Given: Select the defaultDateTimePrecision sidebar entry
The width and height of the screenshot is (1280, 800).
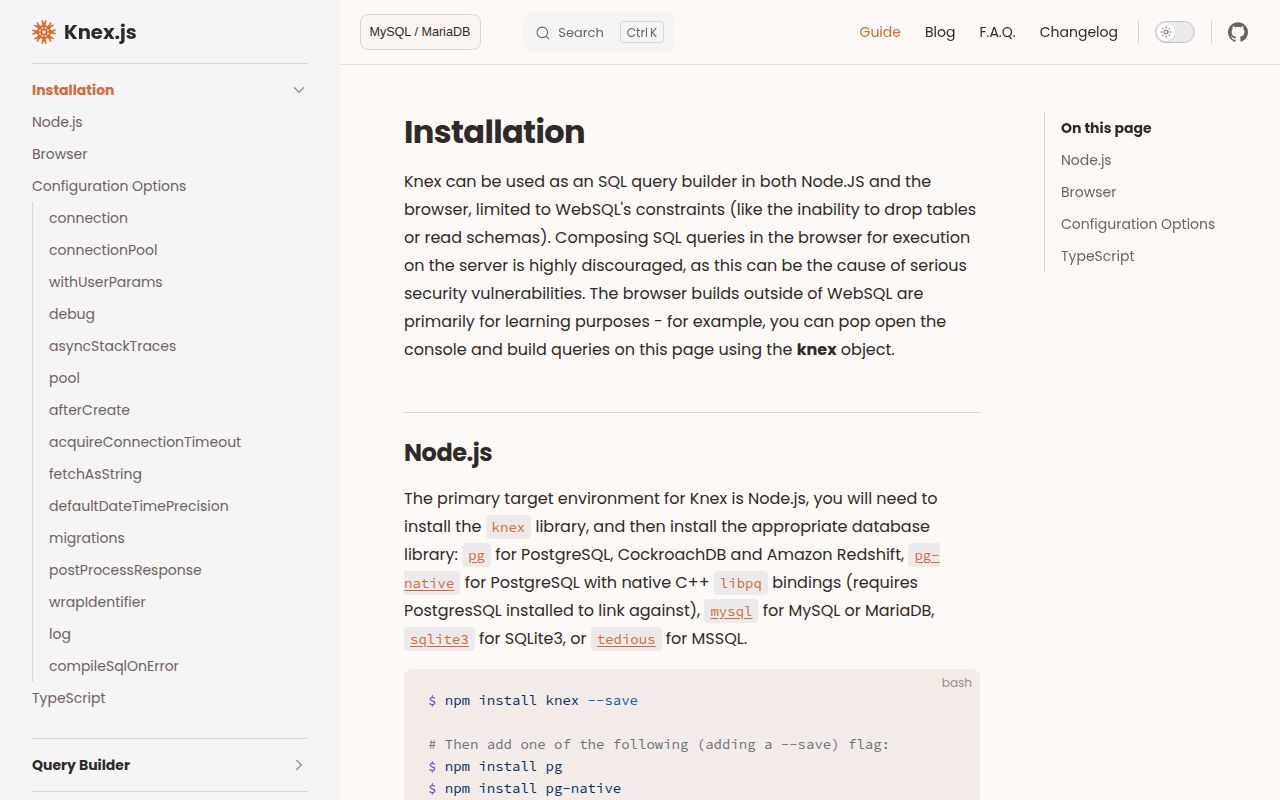Looking at the screenshot, I should click(138, 506).
